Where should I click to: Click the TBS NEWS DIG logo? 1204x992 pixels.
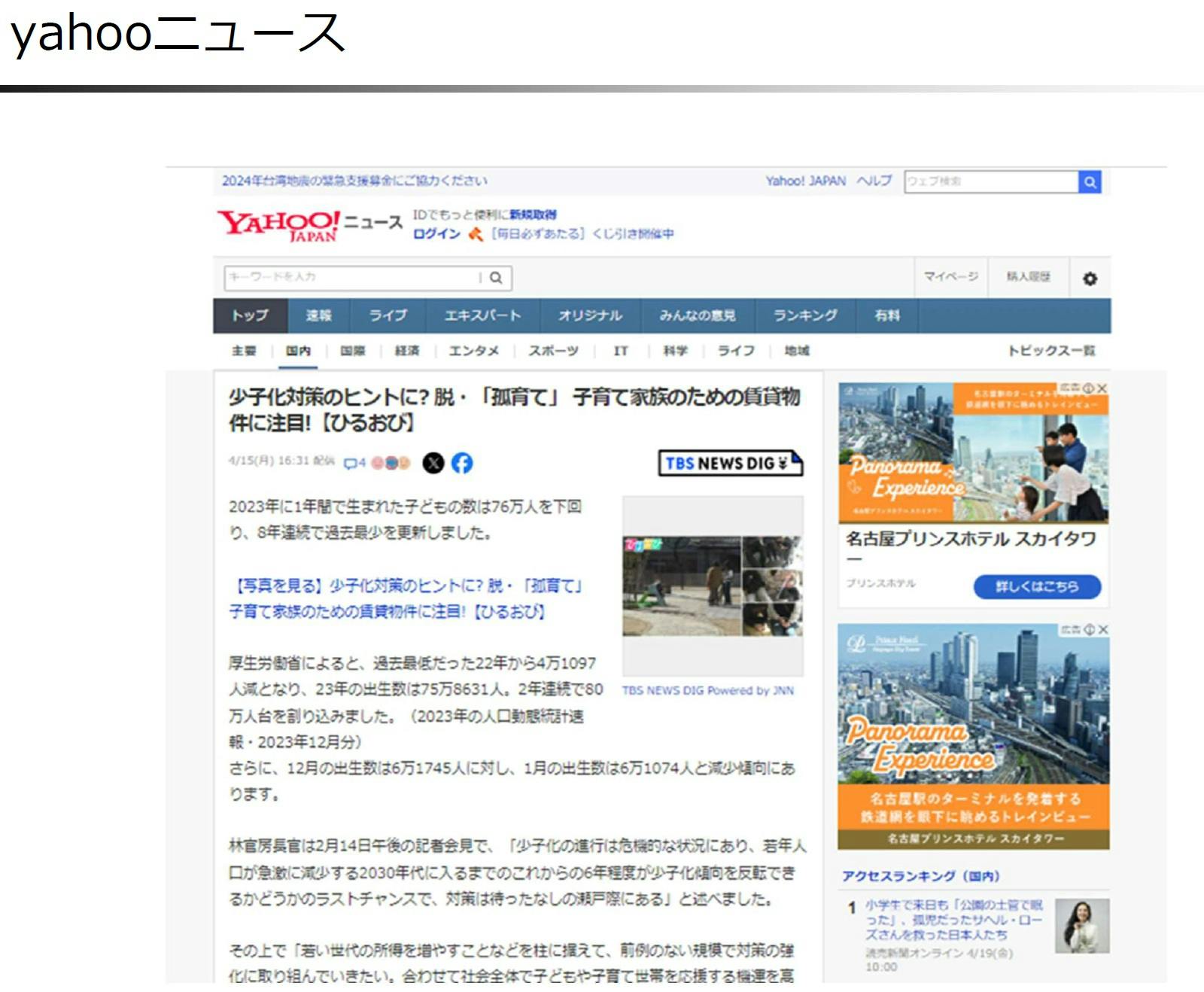tap(730, 463)
